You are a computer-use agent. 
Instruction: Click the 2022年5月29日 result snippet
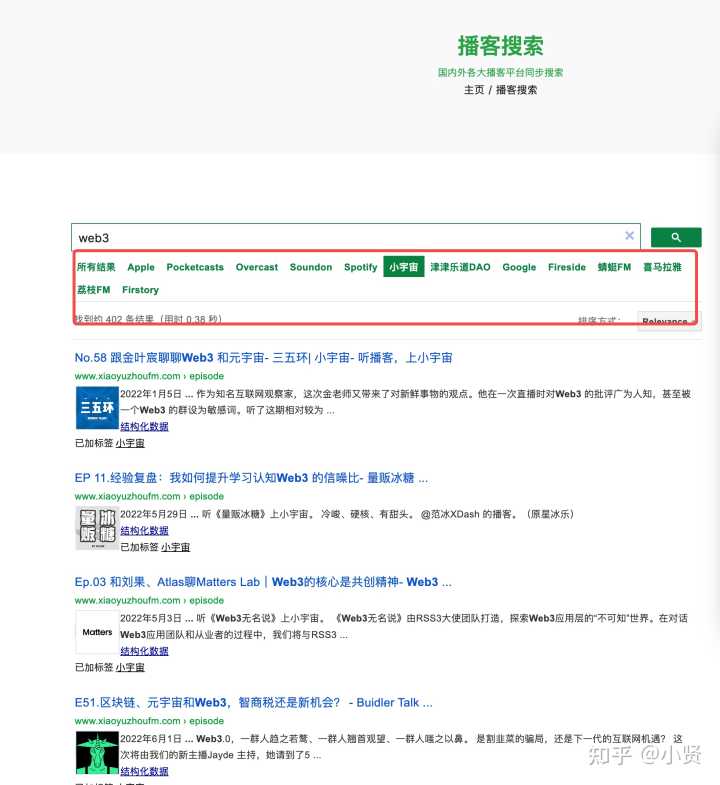pyautogui.click(x=346, y=514)
